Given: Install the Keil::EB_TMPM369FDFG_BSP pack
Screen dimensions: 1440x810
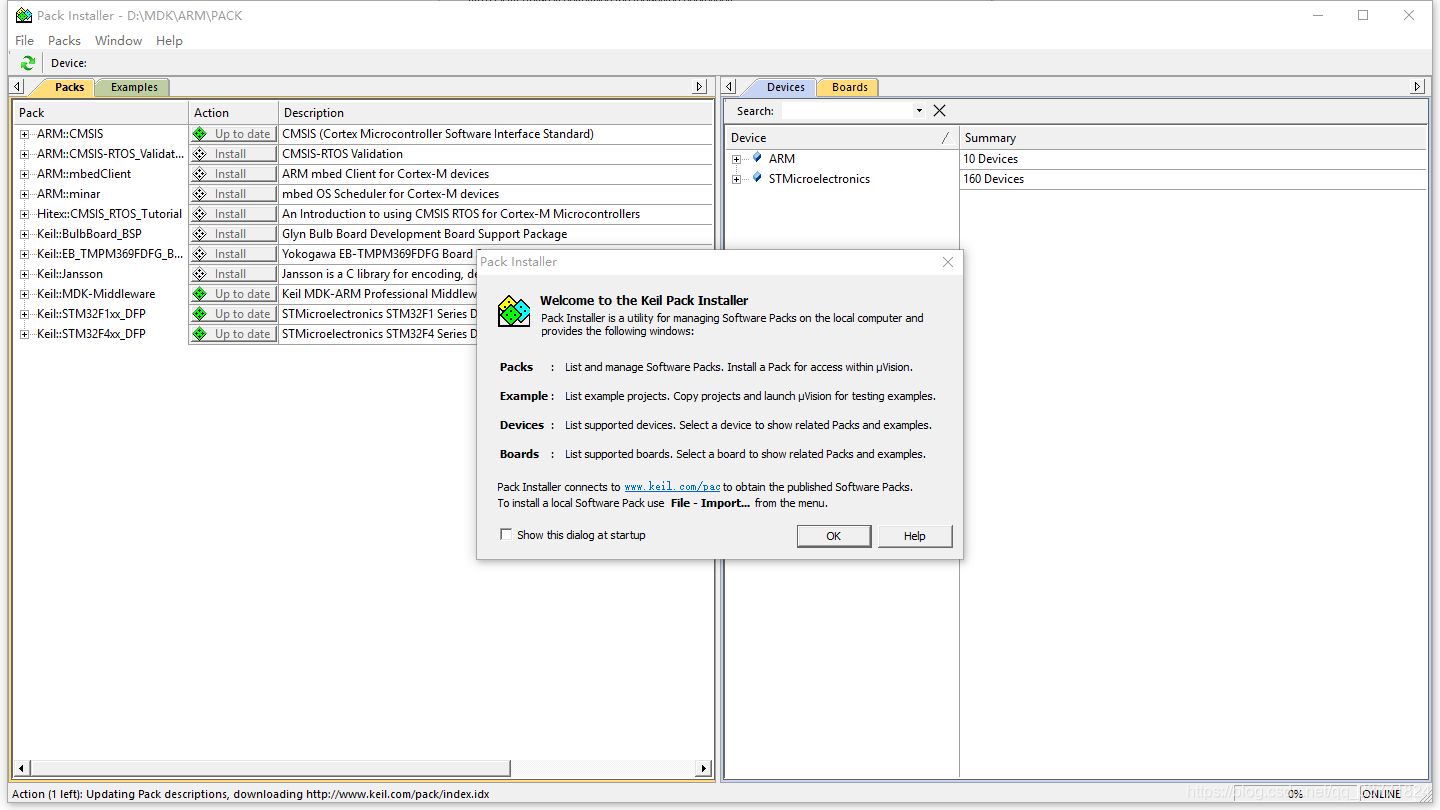Looking at the screenshot, I should click(234, 254).
